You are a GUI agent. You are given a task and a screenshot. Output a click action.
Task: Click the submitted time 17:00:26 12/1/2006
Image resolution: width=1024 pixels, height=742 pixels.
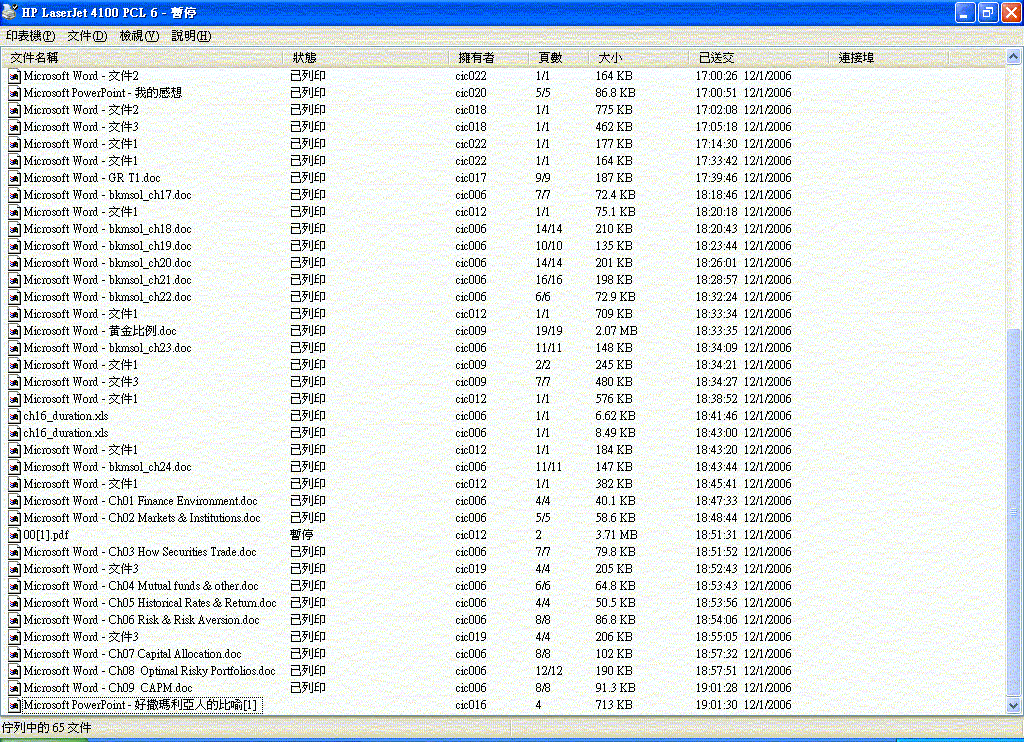[743, 76]
